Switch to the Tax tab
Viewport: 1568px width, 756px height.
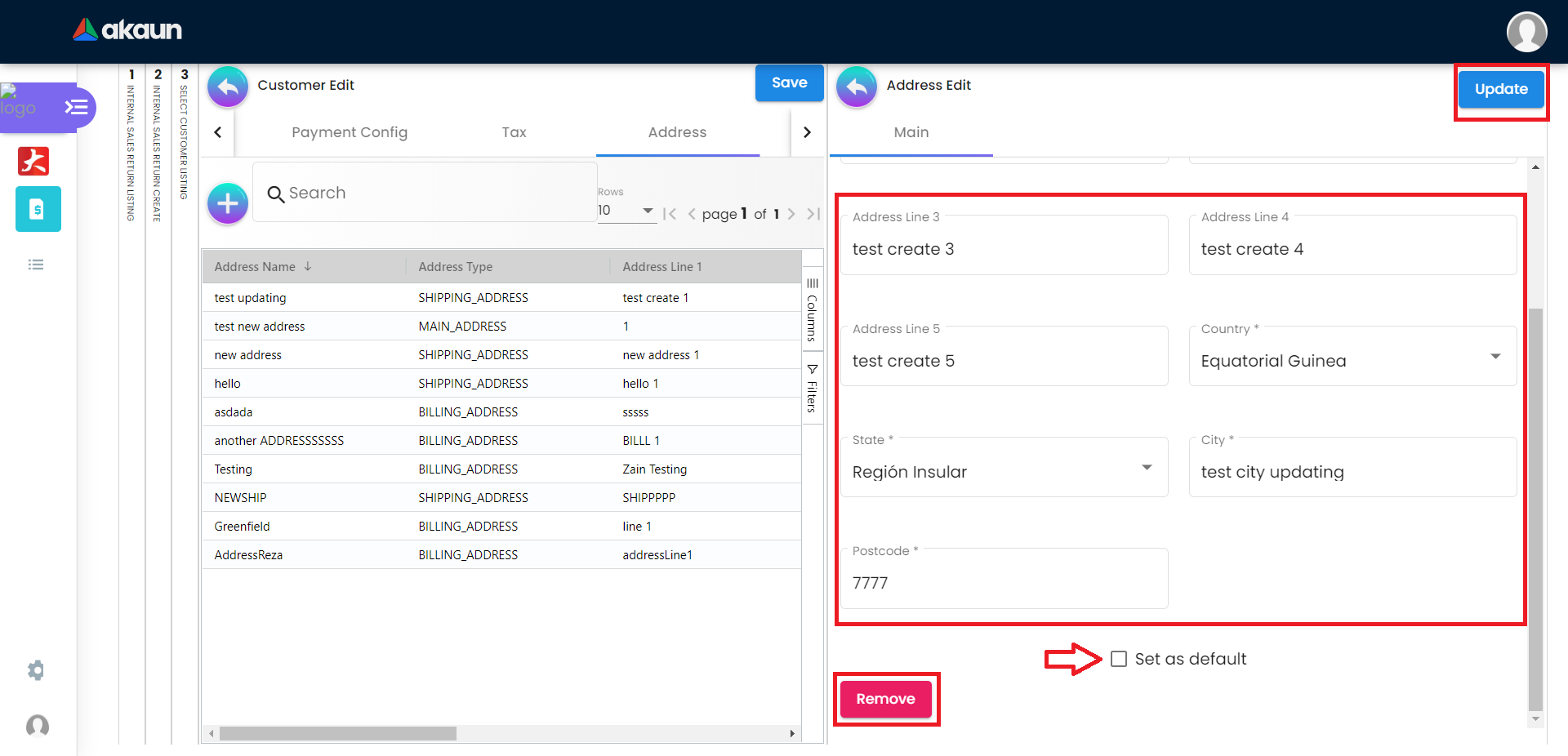click(x=514, y=132)
